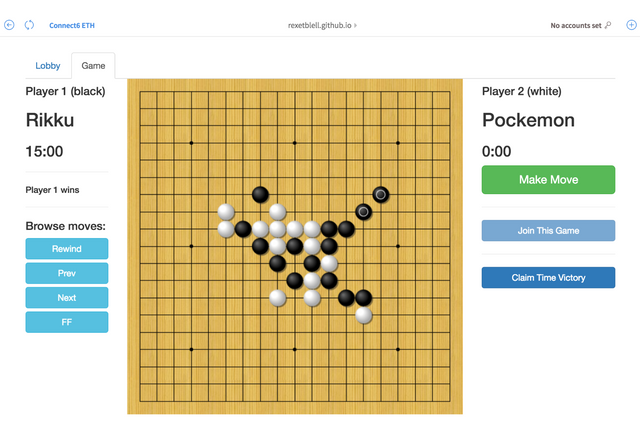Click Claim Time Victory button

click(x=548, y=278)
